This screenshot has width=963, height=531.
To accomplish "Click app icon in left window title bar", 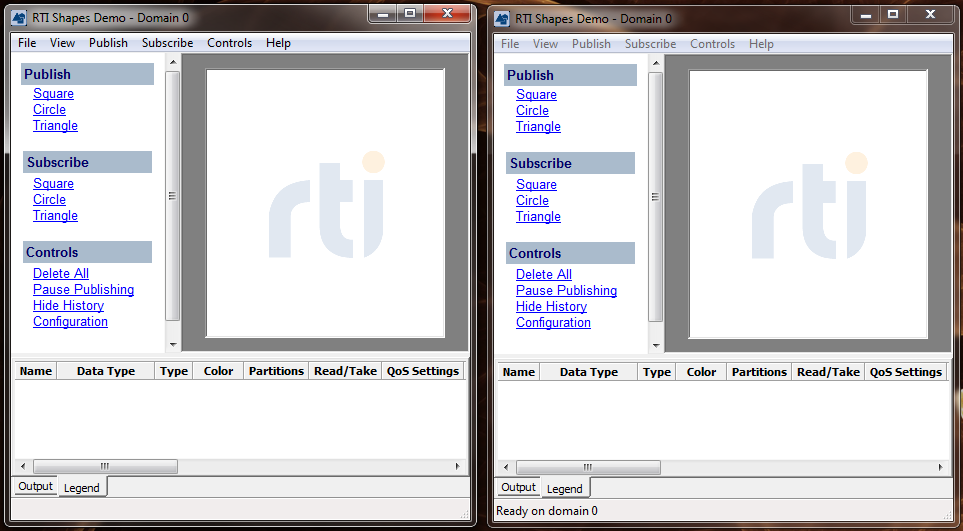I will [19, 18].
